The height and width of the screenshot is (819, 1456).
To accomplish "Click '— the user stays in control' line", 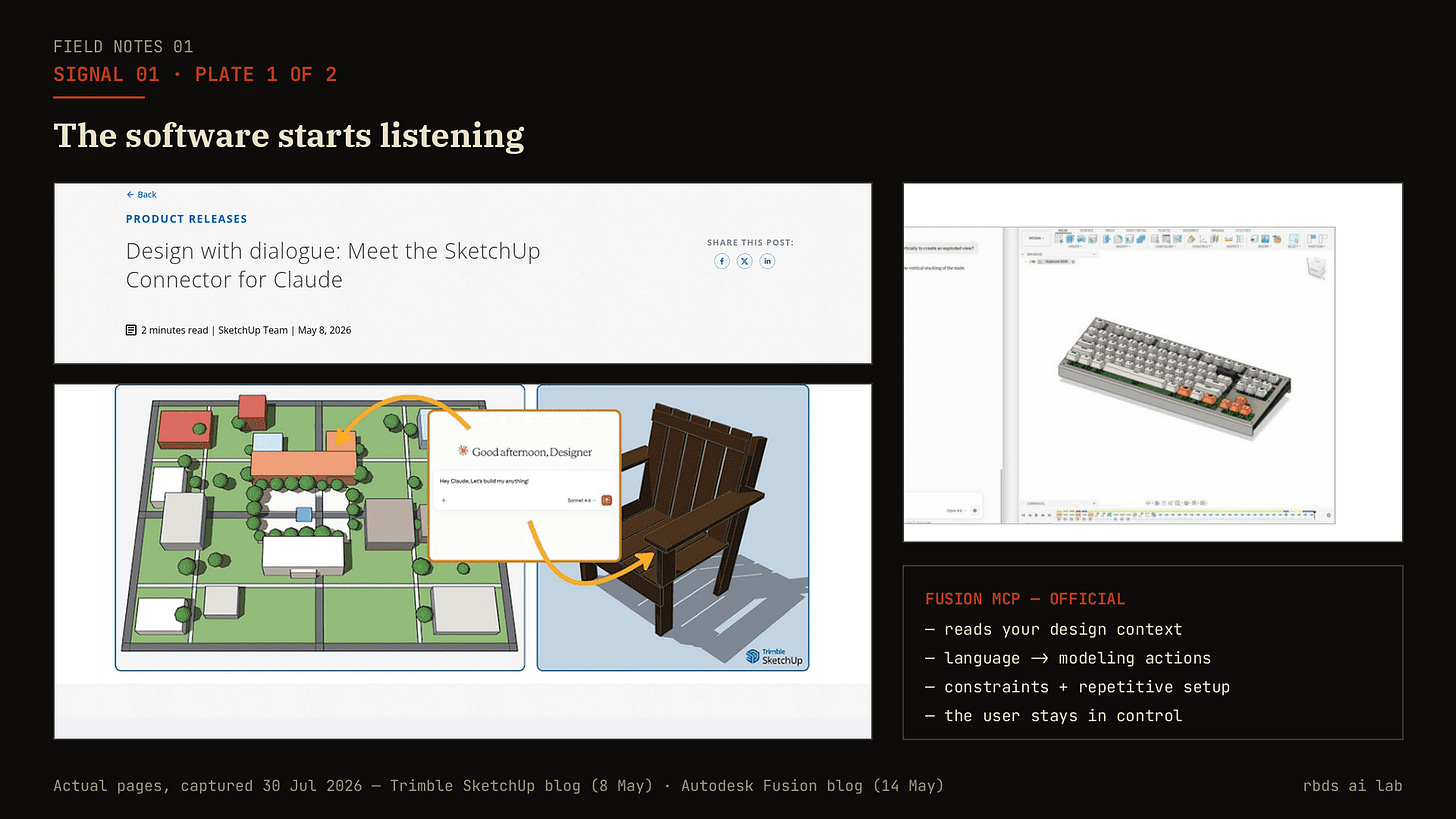I will point(1054,716).
